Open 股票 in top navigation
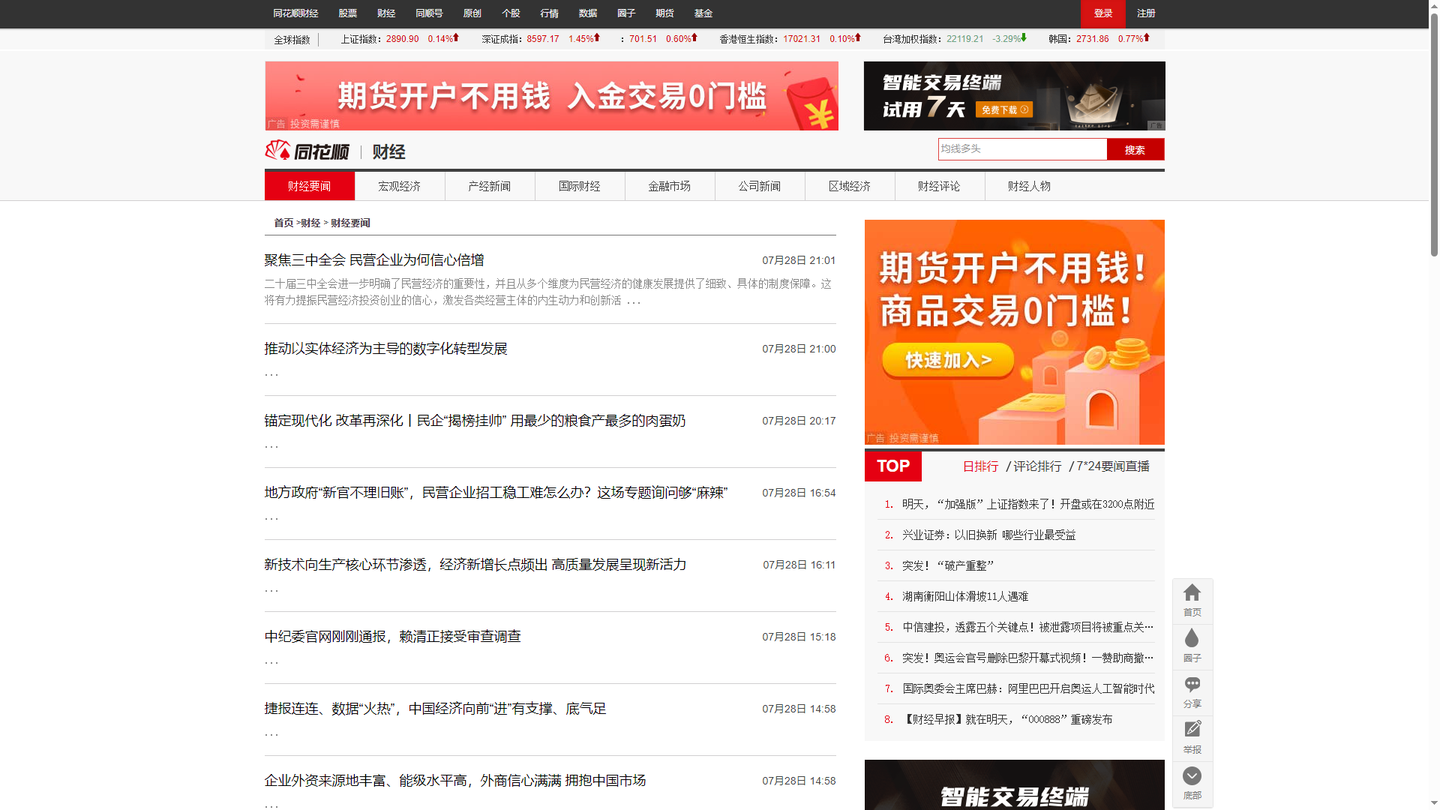Image resolution: width=1440 pixels, height=810 pixels. coord(348,14)
